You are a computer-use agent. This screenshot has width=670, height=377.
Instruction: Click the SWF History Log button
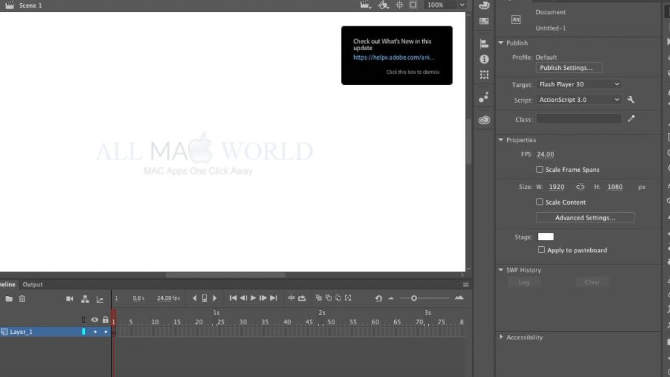pyautogui.click(x=524, y=283)
